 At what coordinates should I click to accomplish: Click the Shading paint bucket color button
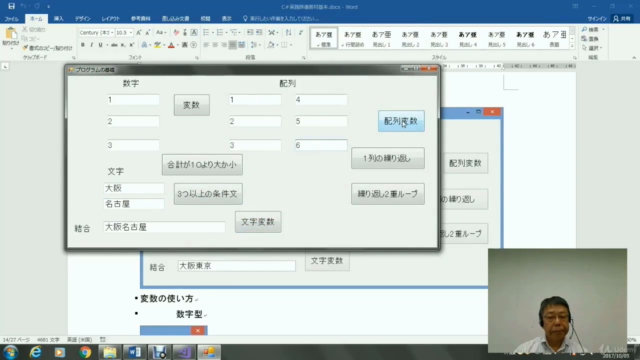tap(271, 45)
